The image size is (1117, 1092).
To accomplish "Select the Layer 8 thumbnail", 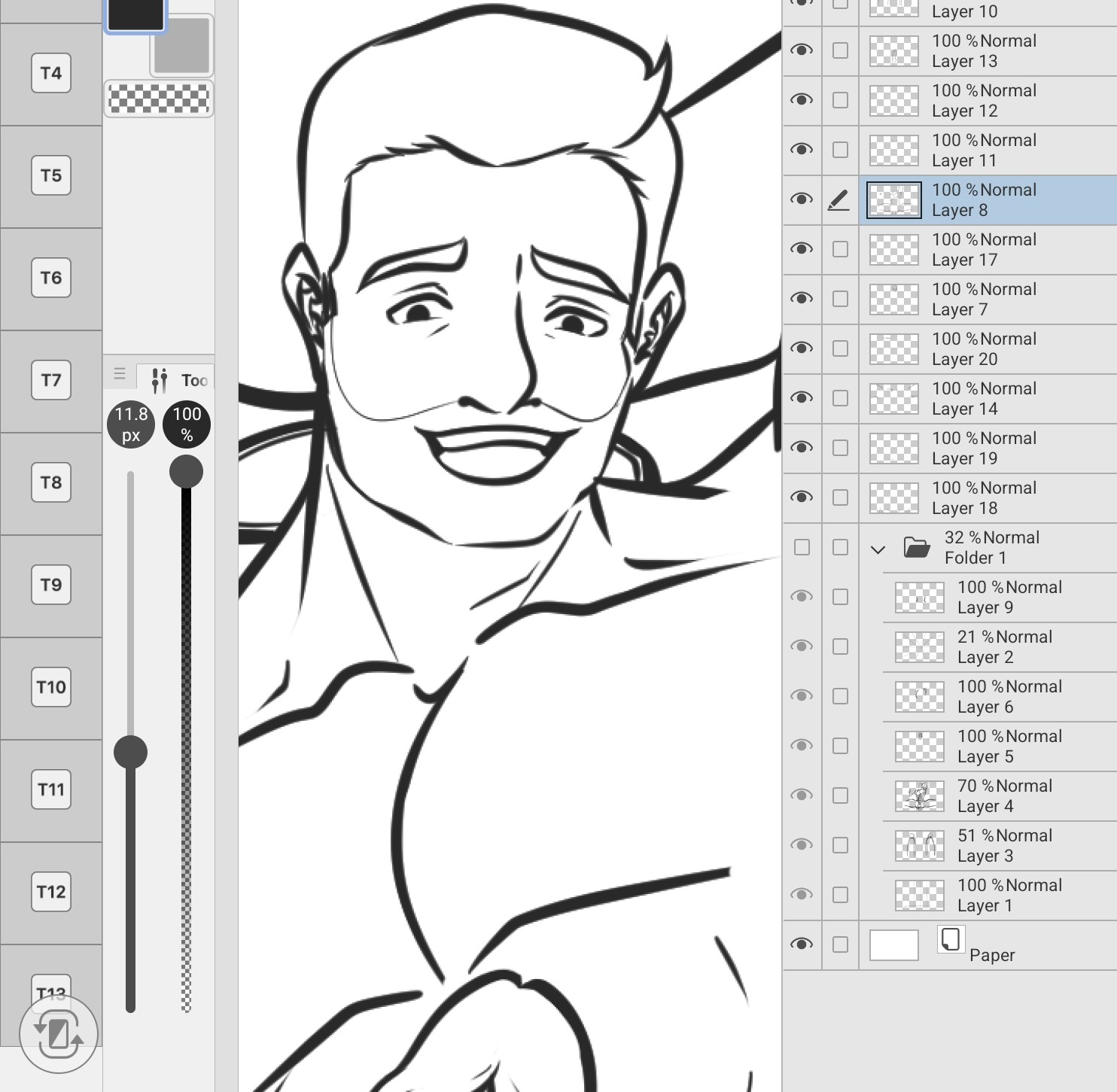I will (894, 200).
